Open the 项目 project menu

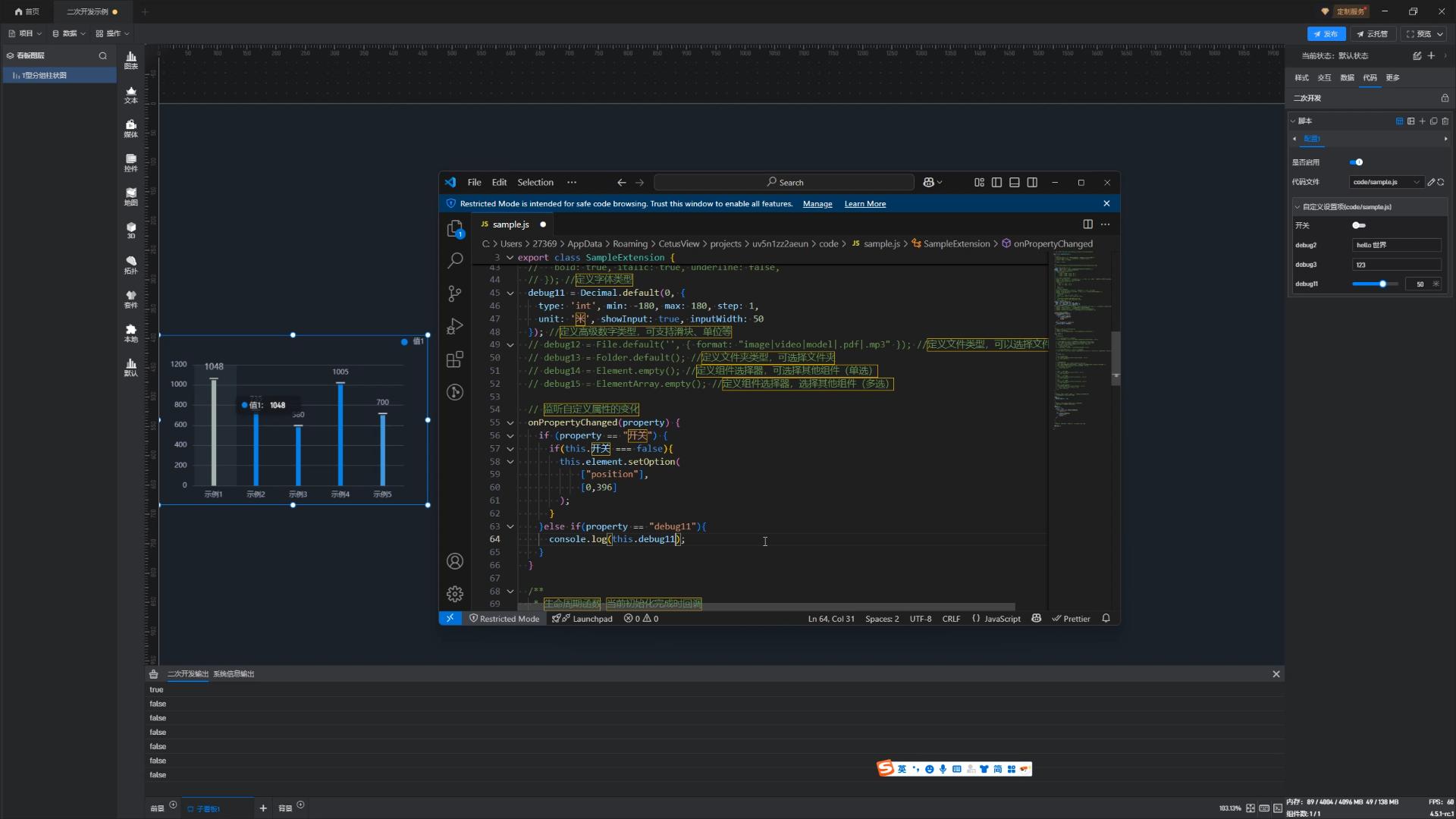pyautogui.click(x=25, y=33)
